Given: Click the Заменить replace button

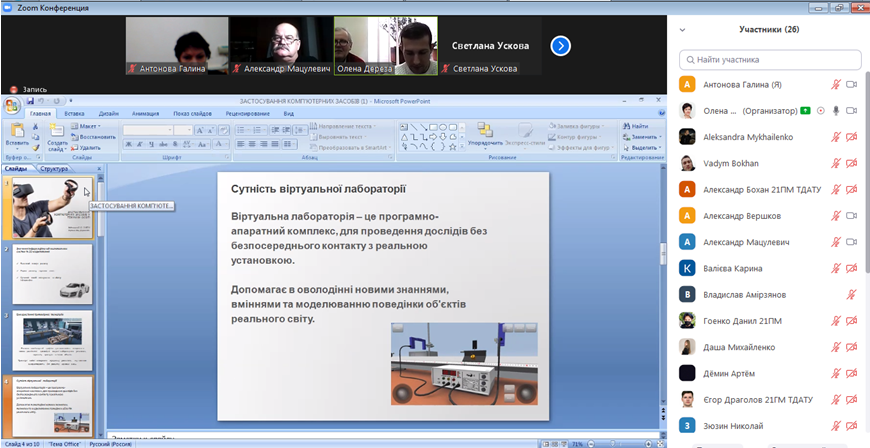Looking at the screenshot, I should tap(639, 136).
